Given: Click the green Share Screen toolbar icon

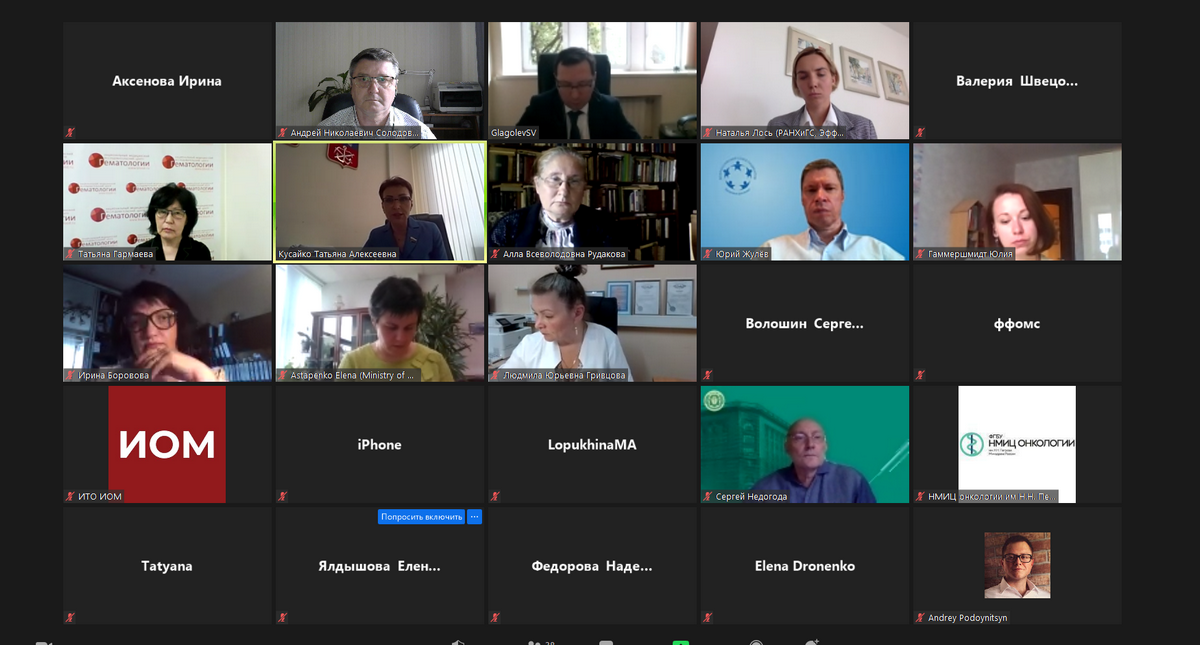Looking at the screenshot, I should (681, 641).
